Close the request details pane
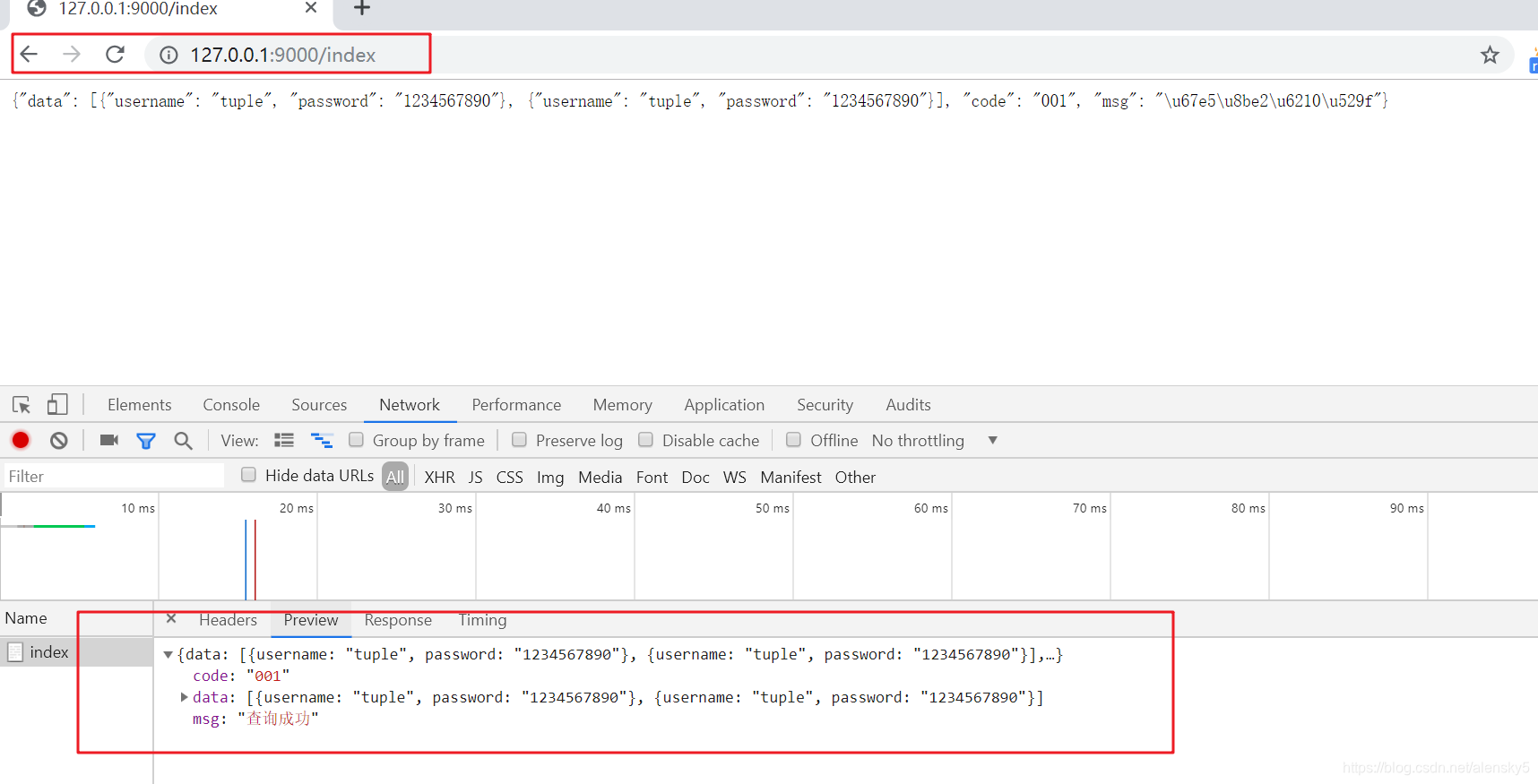Viewport: 1538px width, 784px height. (x=171, y=619)
